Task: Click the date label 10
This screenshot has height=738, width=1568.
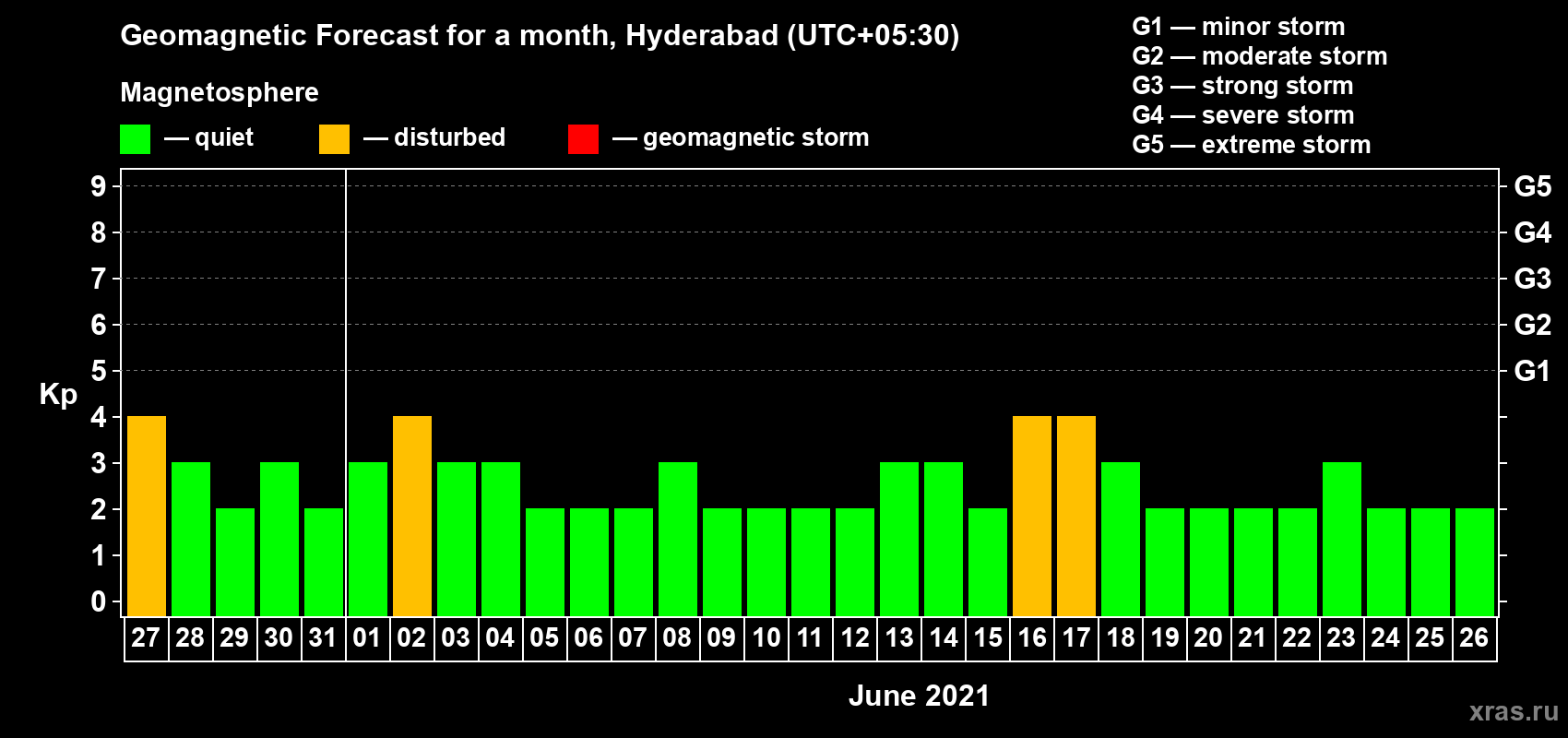Action: [766, 638]
